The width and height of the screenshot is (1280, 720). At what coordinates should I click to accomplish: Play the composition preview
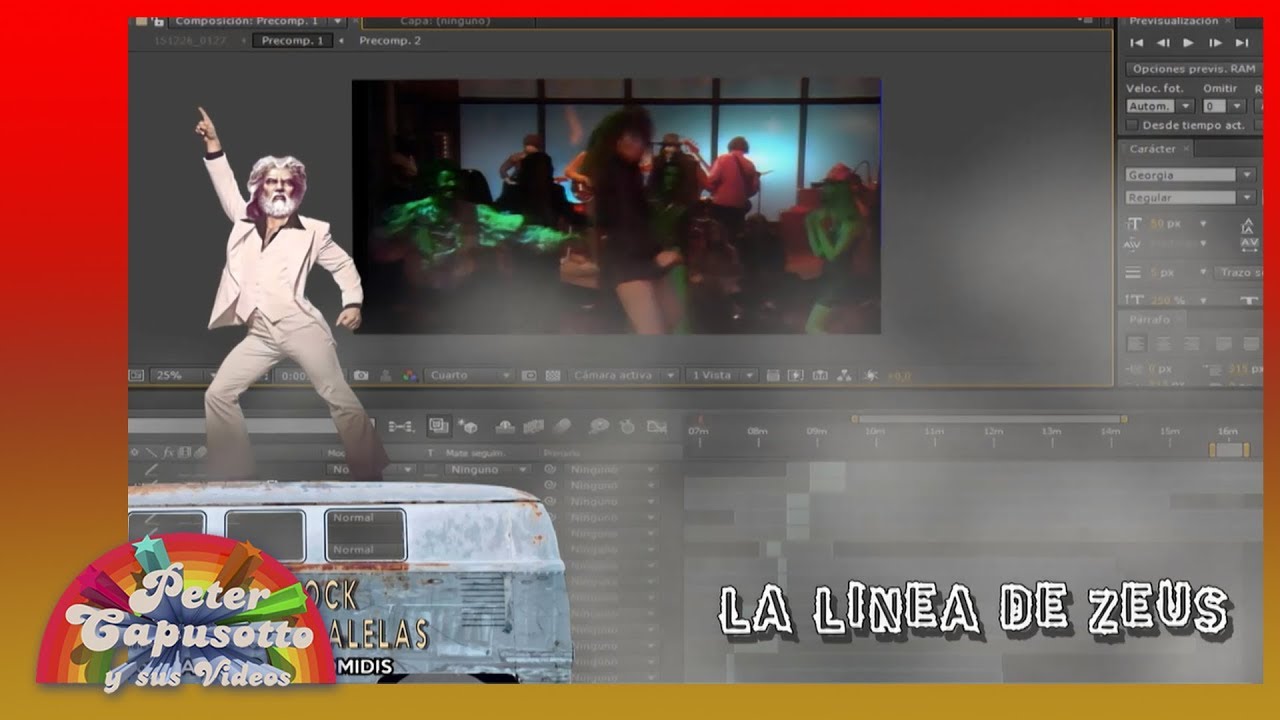pos(1188,43)
